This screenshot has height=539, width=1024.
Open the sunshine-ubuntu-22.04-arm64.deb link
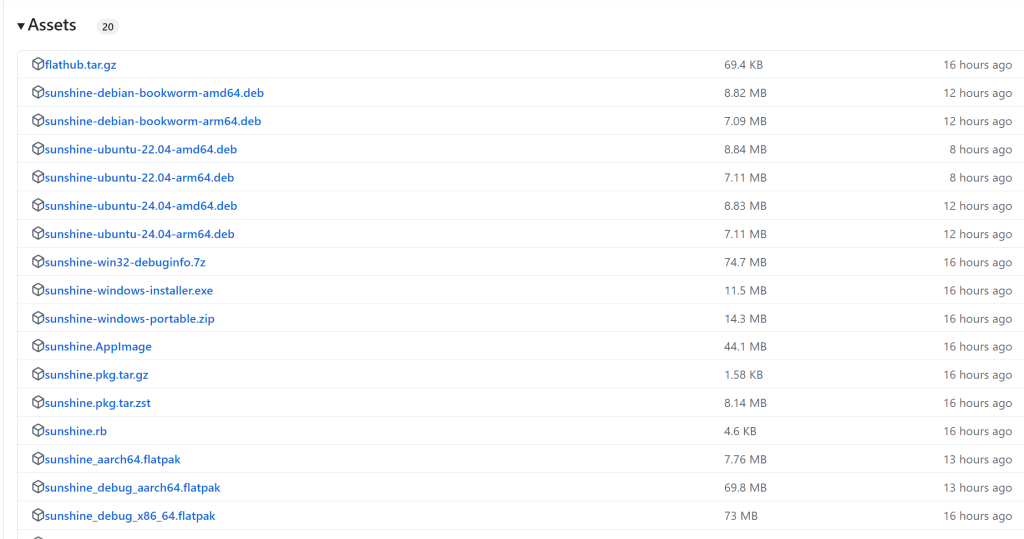[139, 178]
